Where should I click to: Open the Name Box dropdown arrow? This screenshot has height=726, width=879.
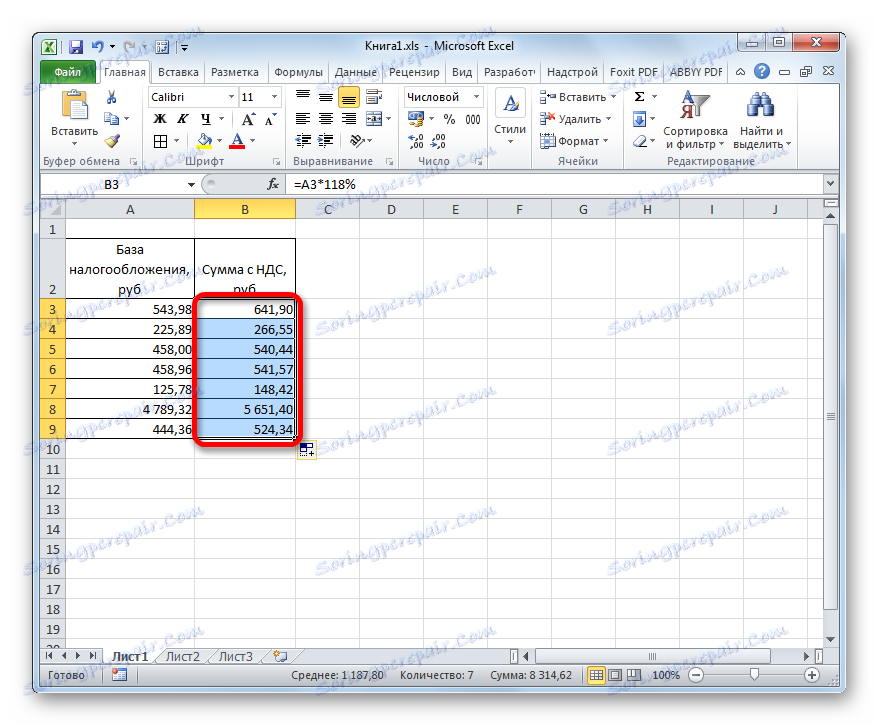click(191, 184)
